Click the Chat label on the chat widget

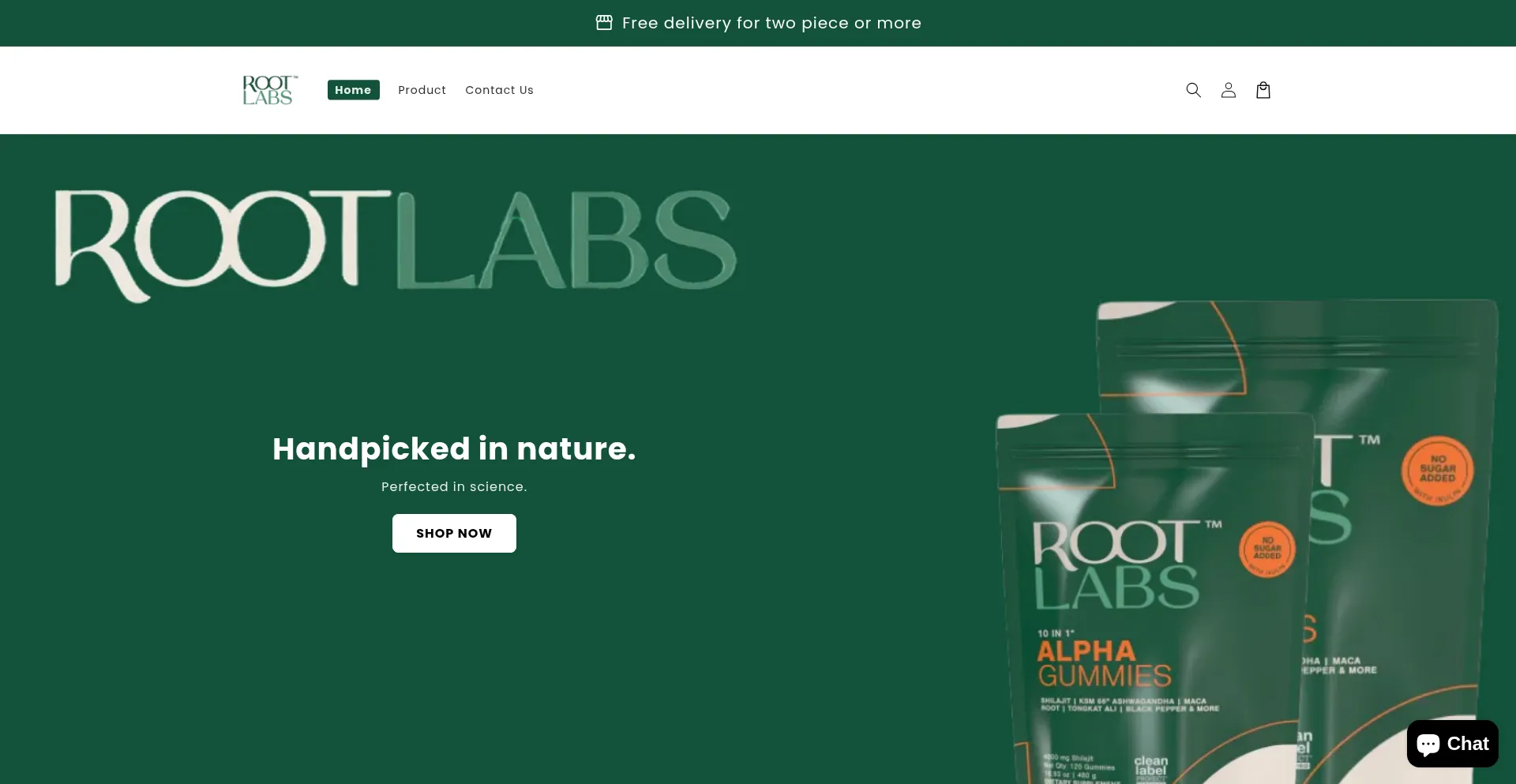point(1468,744)
